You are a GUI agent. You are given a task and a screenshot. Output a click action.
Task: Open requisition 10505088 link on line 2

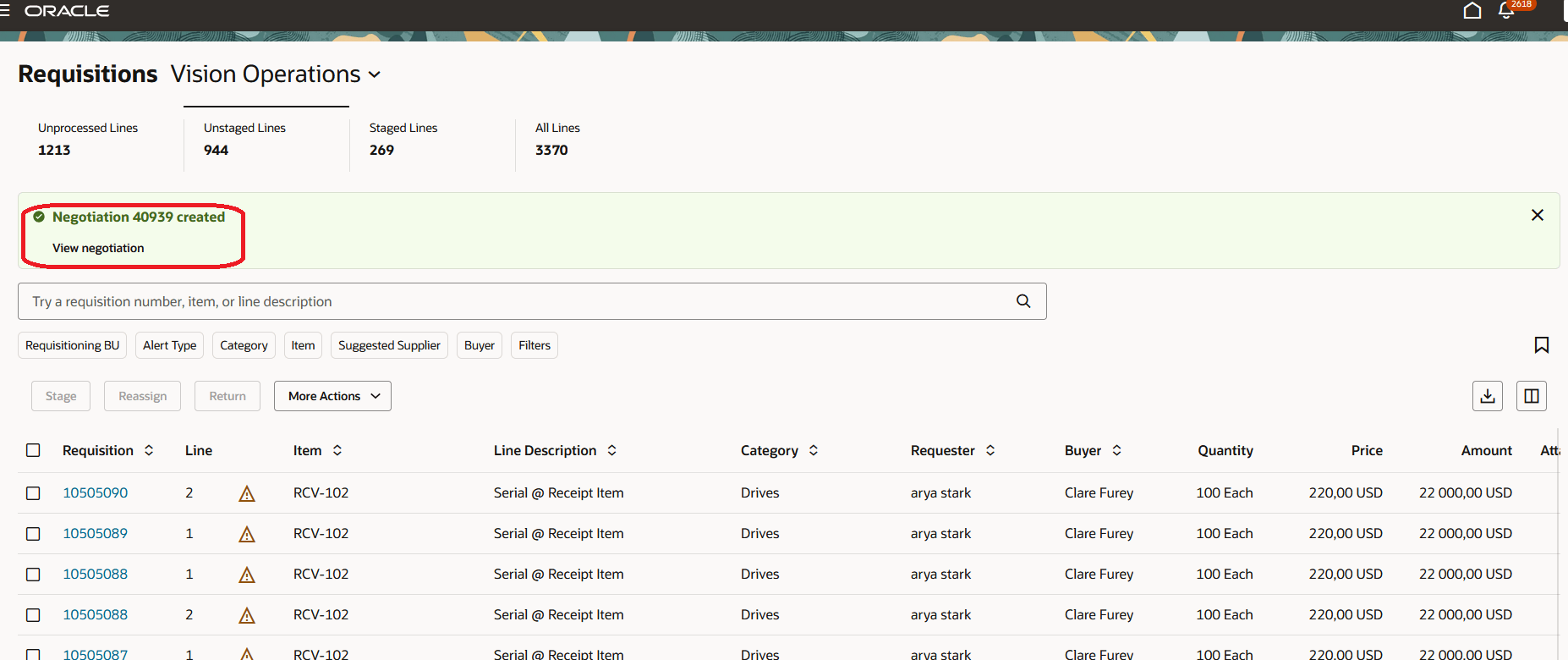point(96,614)
